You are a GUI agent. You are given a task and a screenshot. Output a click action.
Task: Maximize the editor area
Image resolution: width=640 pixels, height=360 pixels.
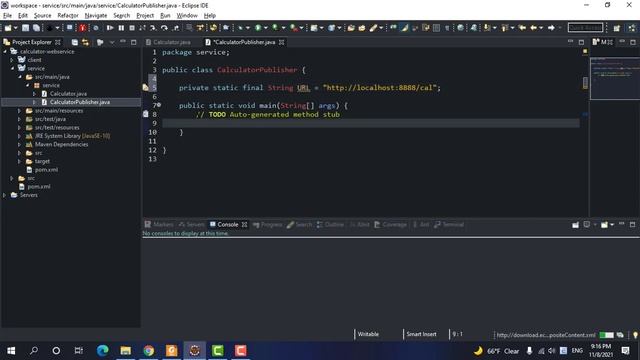coord(581,42)
